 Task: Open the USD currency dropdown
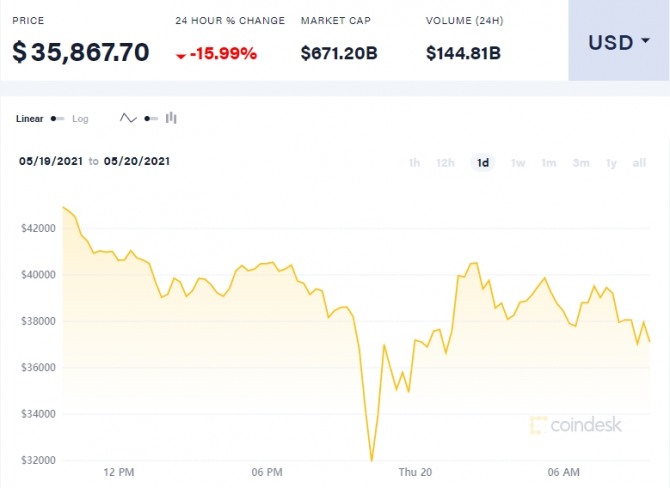tap(618, 42)
